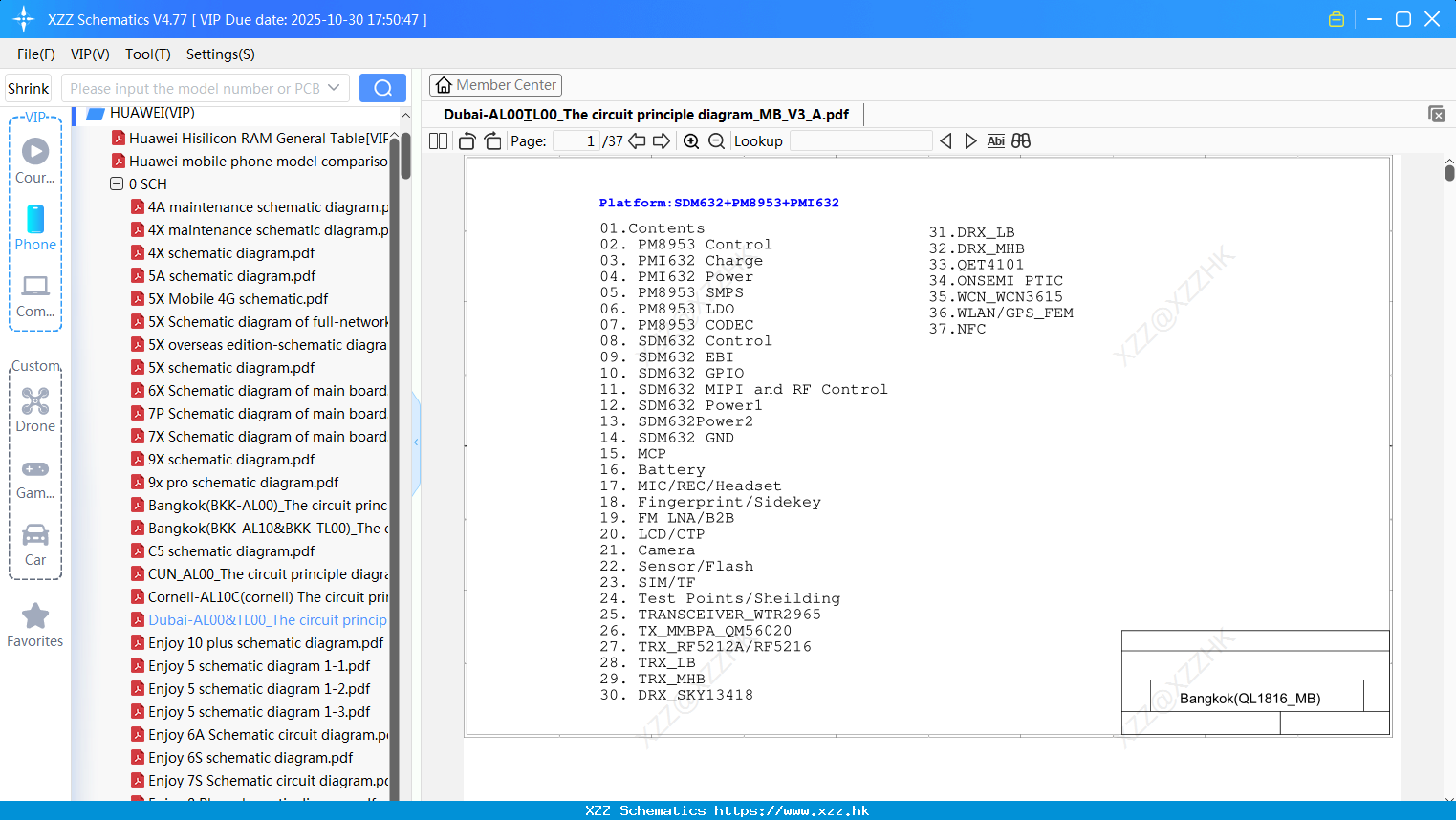This screenshot has height=820, width=1456.
Task: Collapse the left panel splitter handle
Action: [416, 442]
